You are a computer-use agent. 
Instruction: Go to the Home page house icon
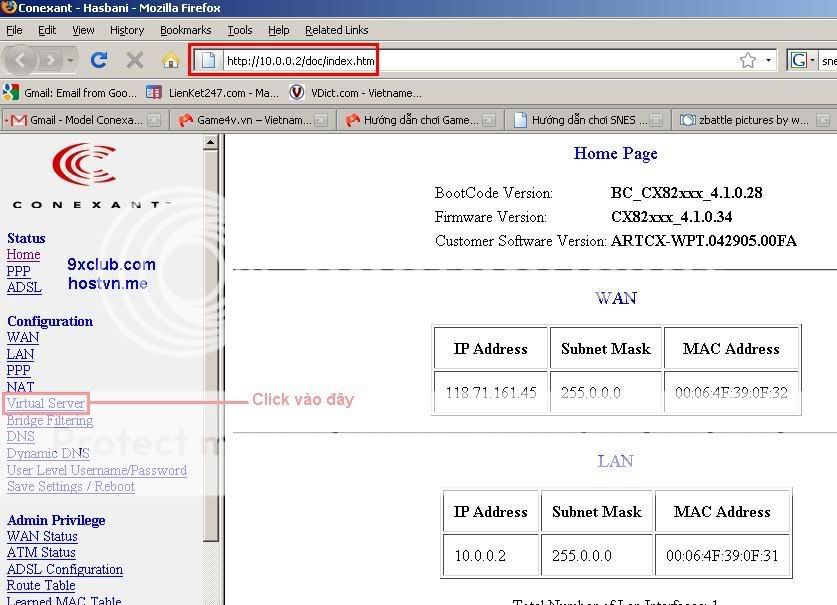click(170, 60)
